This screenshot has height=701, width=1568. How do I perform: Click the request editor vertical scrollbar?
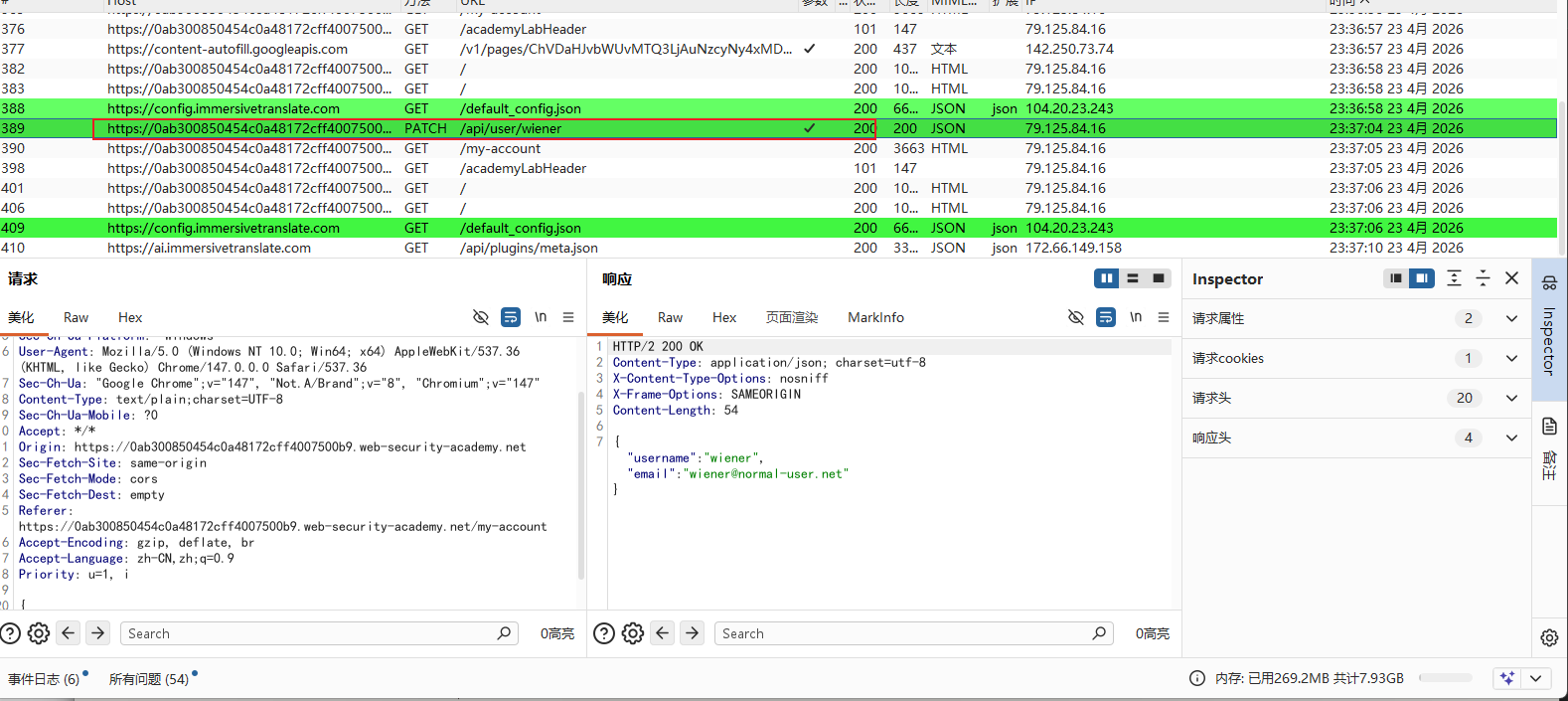point(581,485)
